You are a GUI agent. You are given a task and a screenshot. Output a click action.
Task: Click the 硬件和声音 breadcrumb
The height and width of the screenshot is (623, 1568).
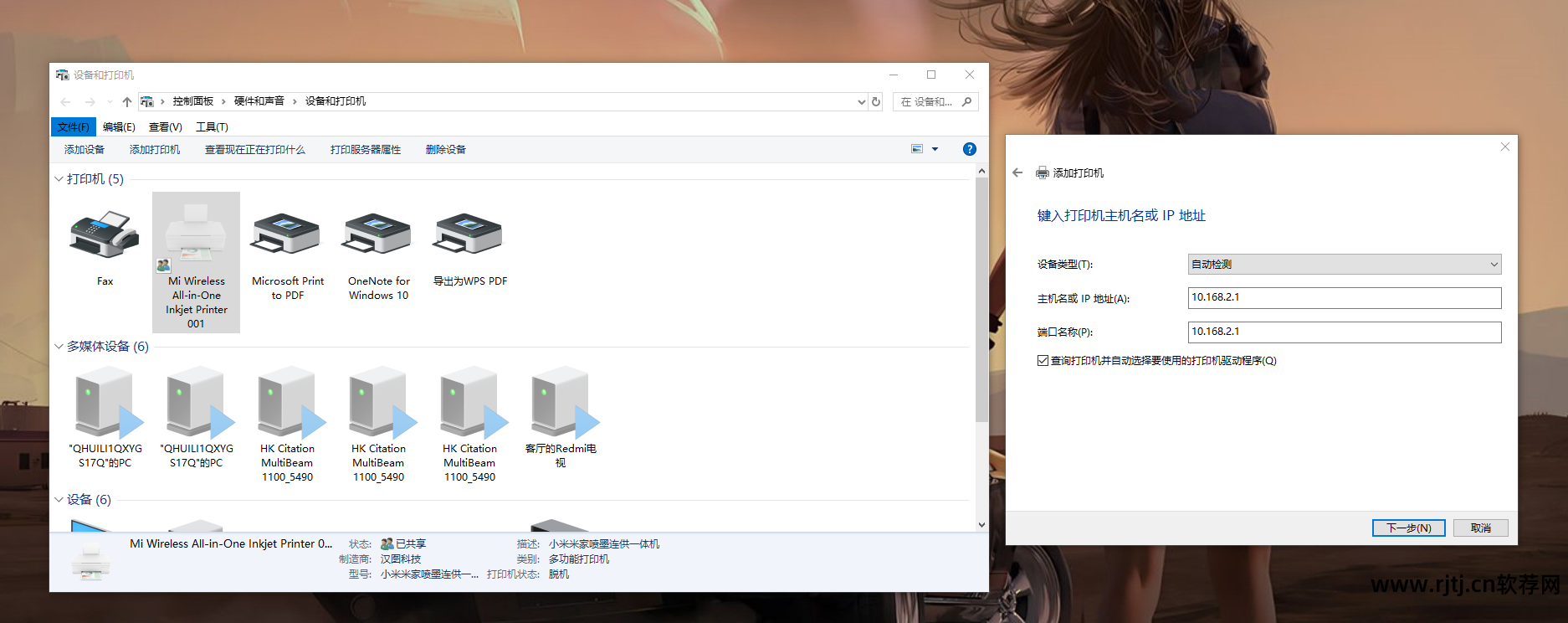[259, 101]
